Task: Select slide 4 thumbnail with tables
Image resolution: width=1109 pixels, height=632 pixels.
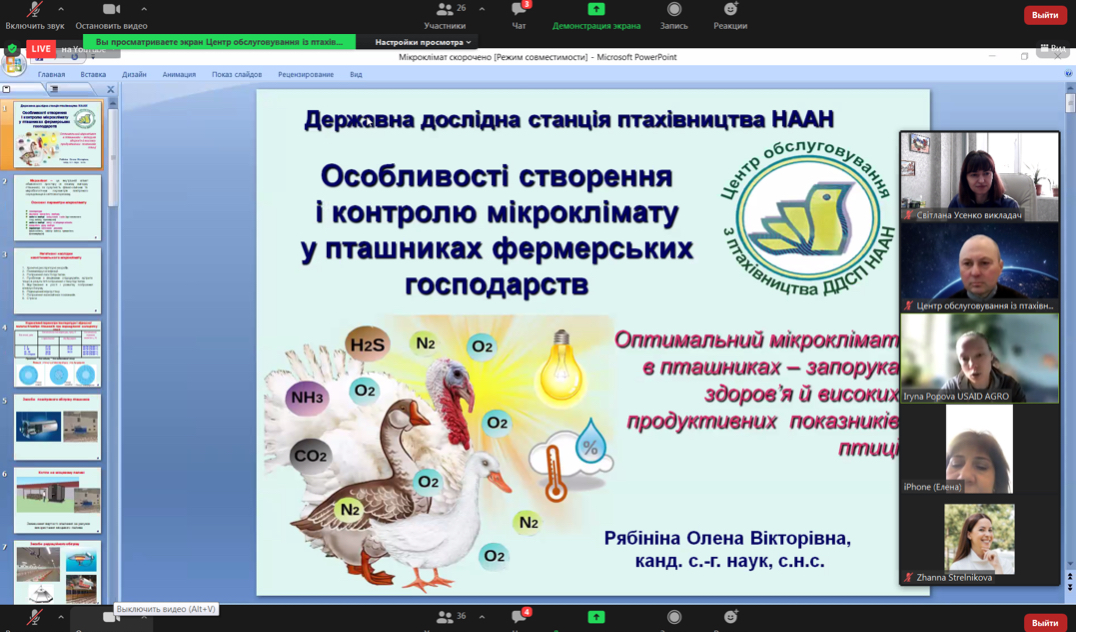Action: point(57,353)
